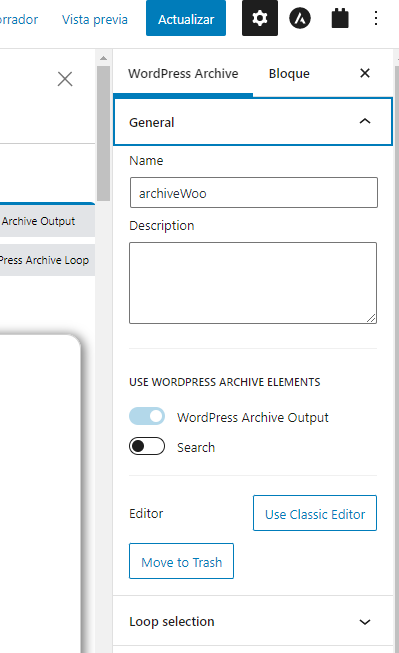Collapse the General section

pos(253,122)
